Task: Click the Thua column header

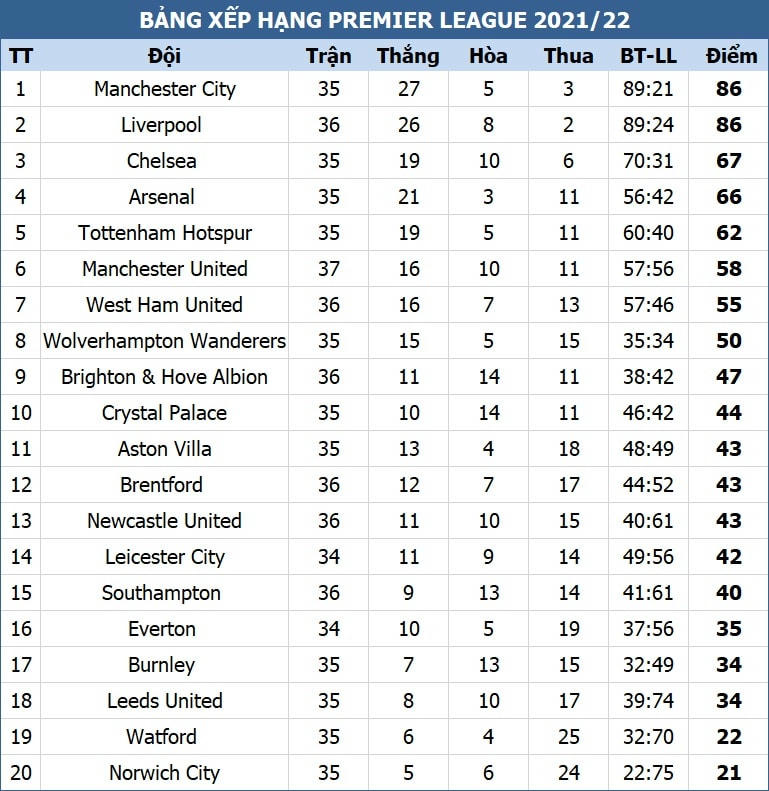Action: [x=568, y=56]
